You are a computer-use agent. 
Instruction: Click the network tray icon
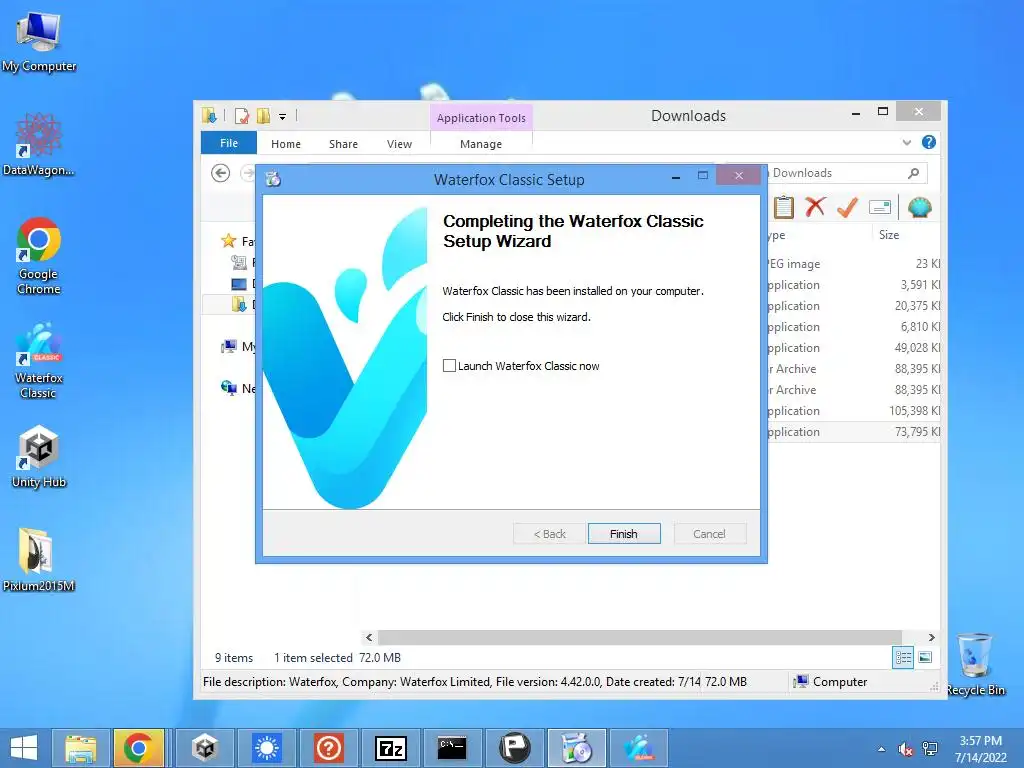[x=929, y=749]
